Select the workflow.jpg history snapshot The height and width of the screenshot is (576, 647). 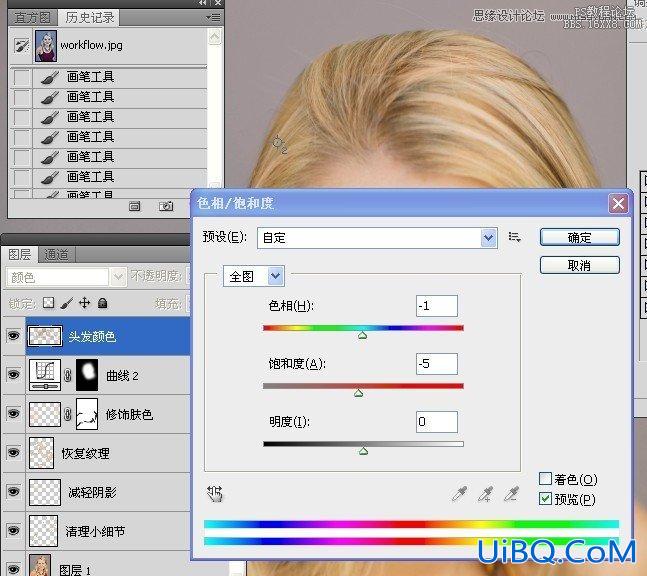pos(108,45)
